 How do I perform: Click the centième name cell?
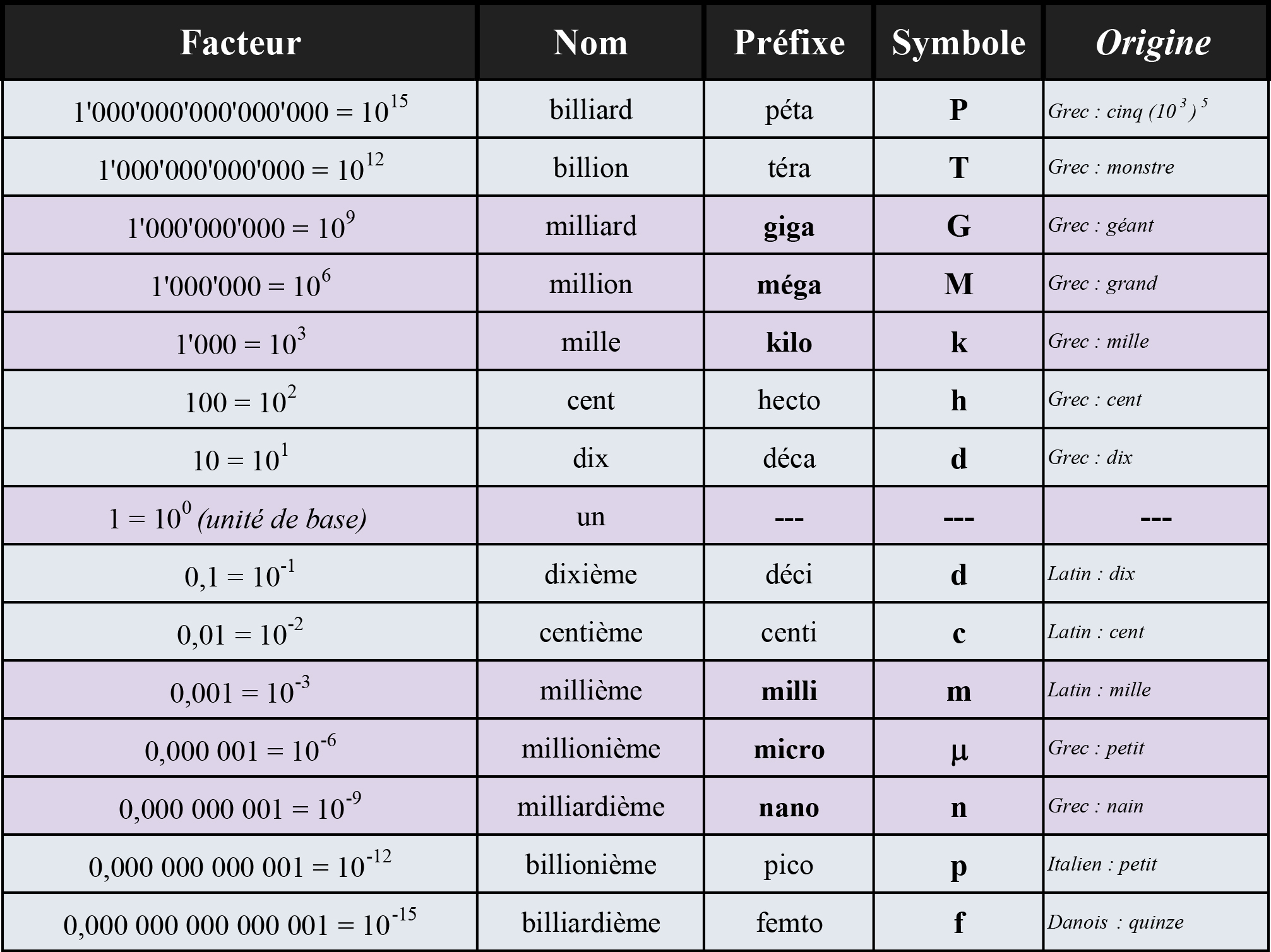point(590,633)
